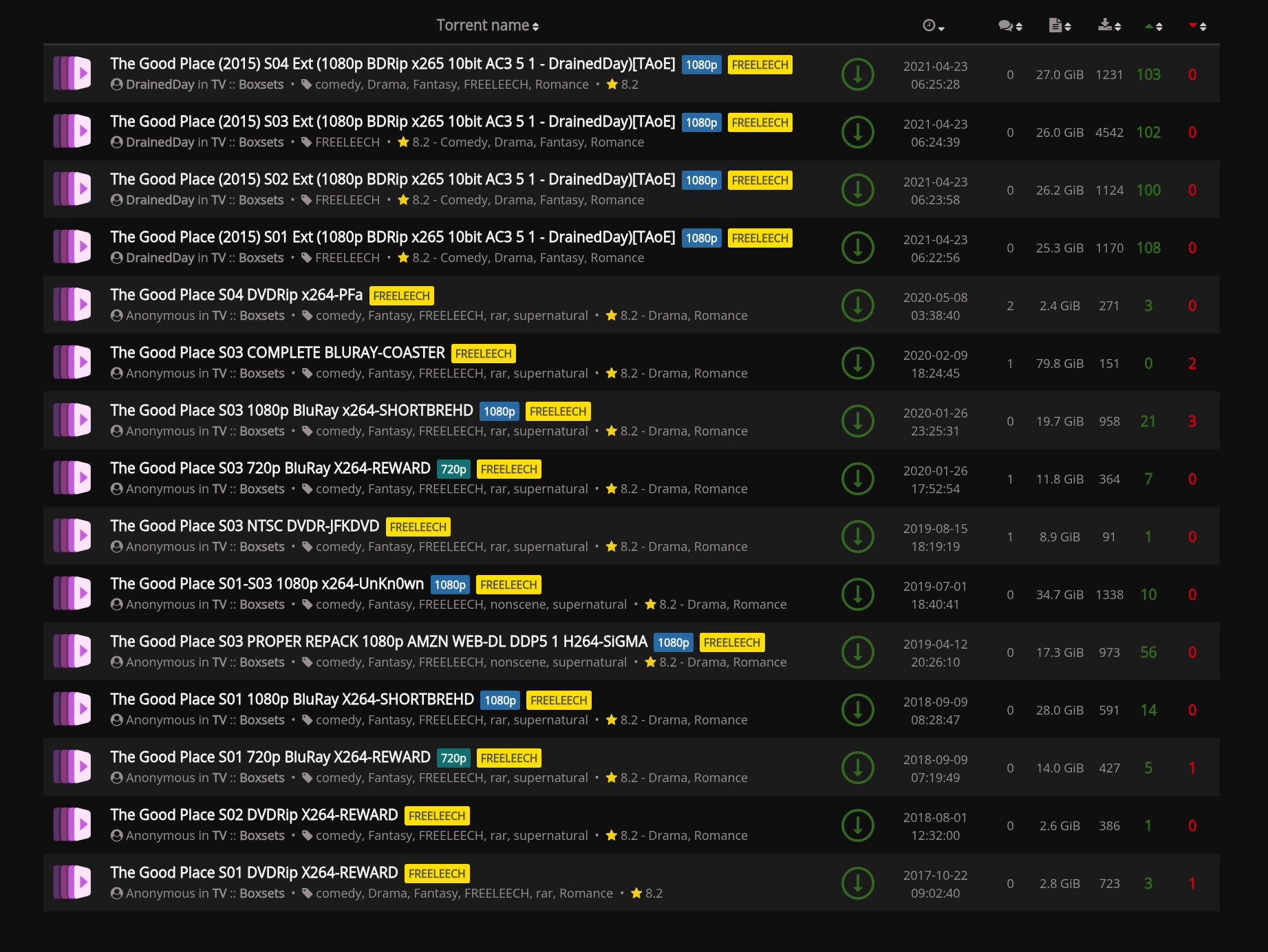Download S03 COMPLETE BLURAY-COASTER torrent
This screenshot has width=1268, height=952.
tap(858, 363)
